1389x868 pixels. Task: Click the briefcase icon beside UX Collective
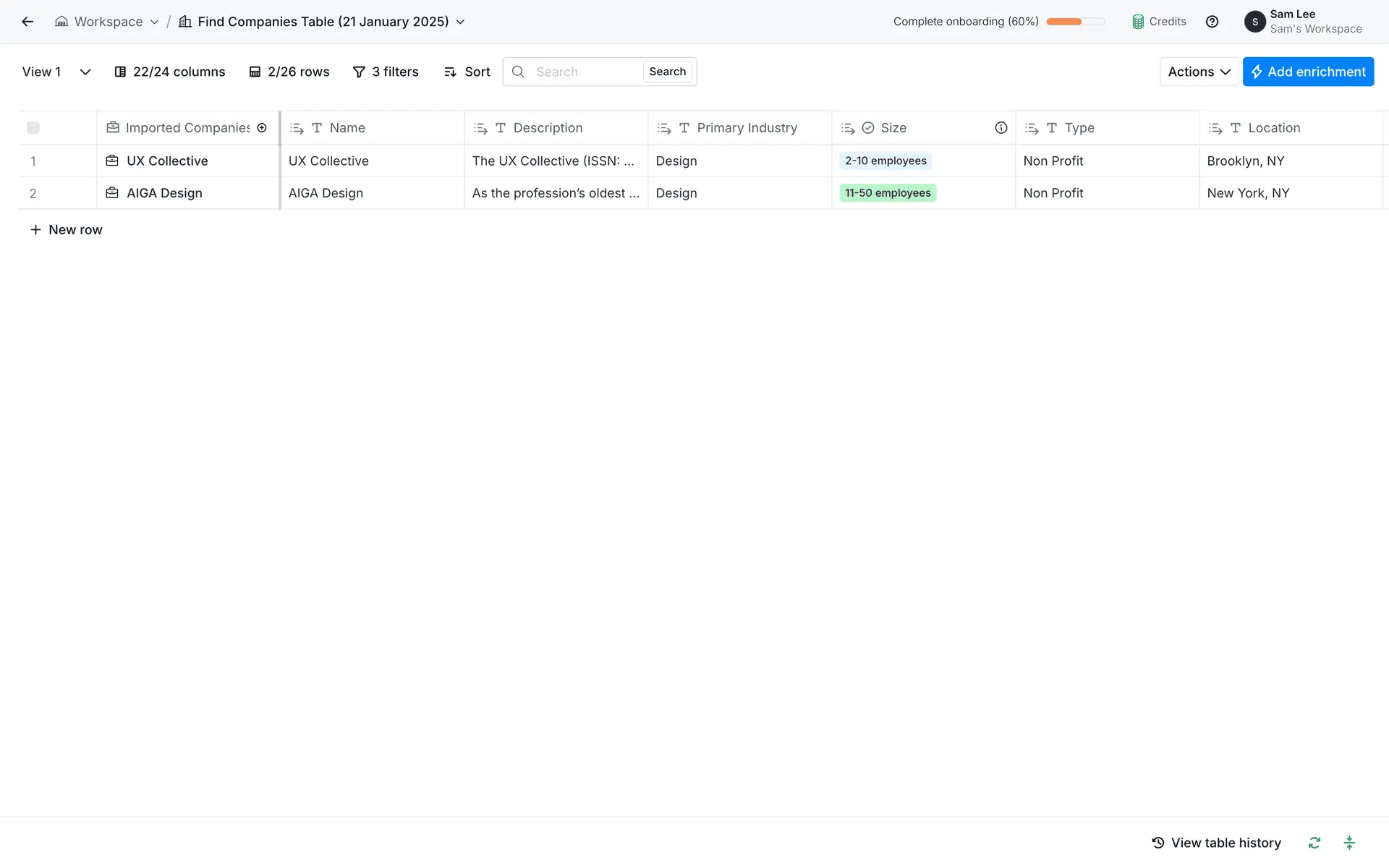(112, 161)
